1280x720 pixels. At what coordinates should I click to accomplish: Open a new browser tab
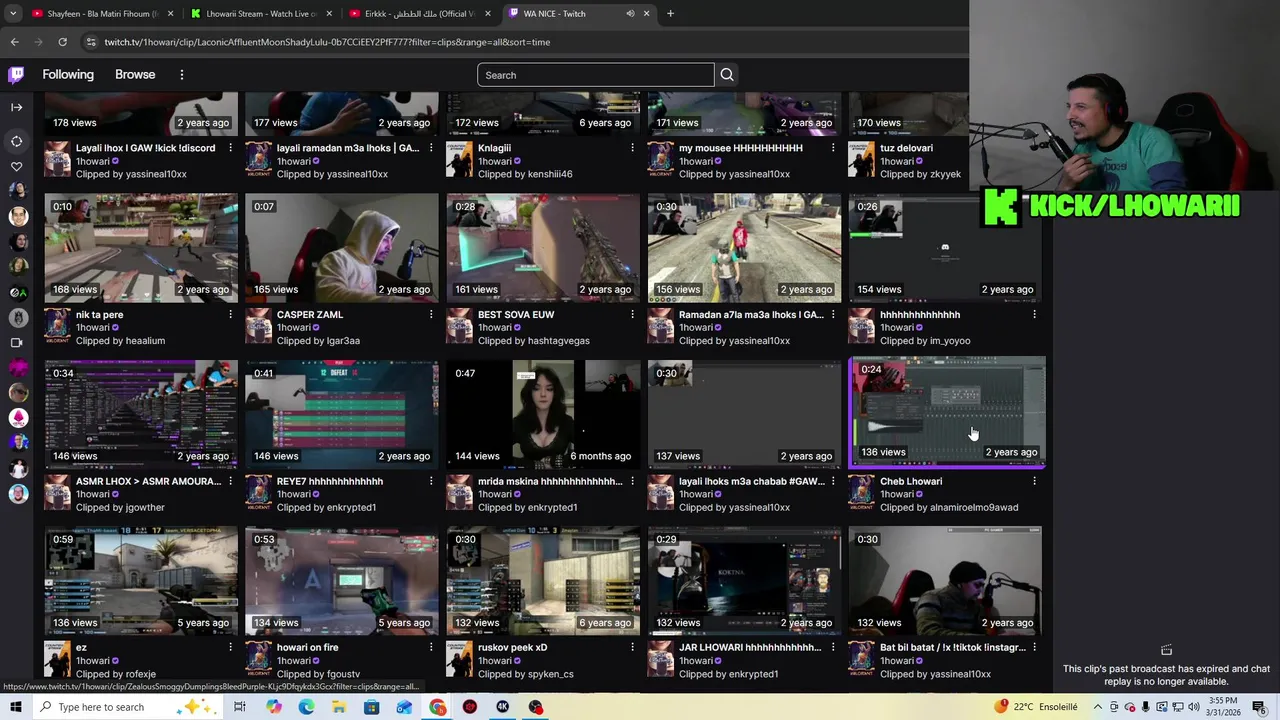coord(670,14)
